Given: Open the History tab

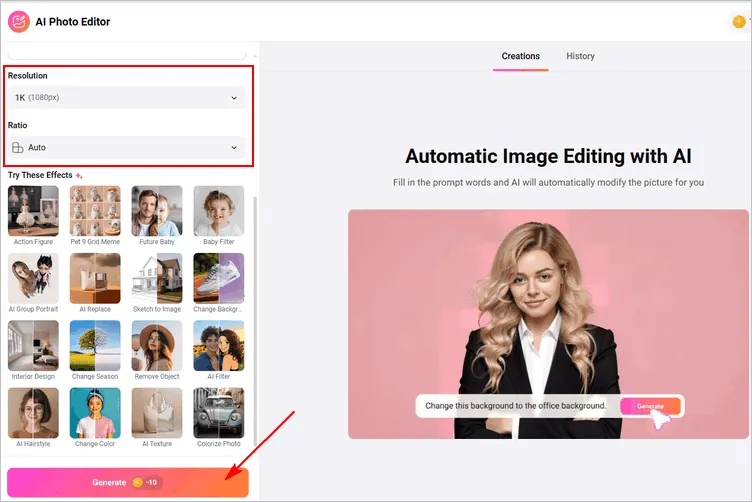Looking at the screenshot, I should (580, 56).
